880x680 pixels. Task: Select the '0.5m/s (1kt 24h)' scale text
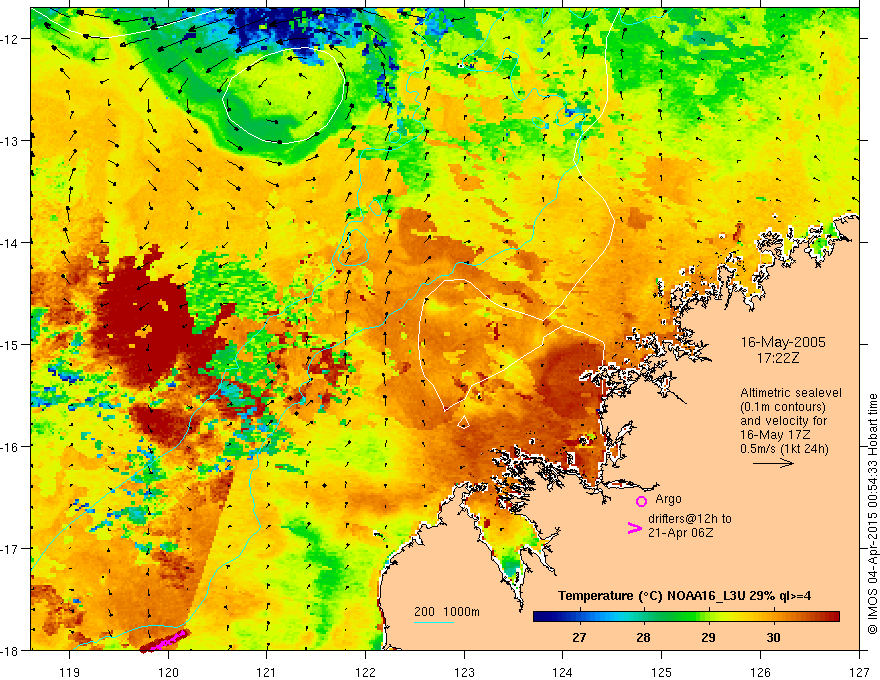point(785,449)
